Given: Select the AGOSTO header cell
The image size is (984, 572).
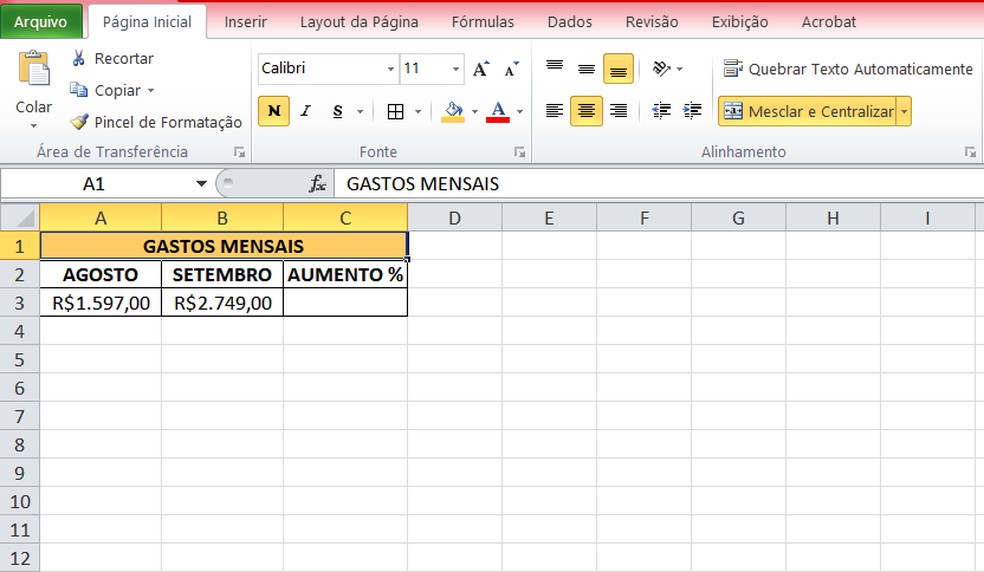Looking at the screenshot, I should (x=100, y=274).
